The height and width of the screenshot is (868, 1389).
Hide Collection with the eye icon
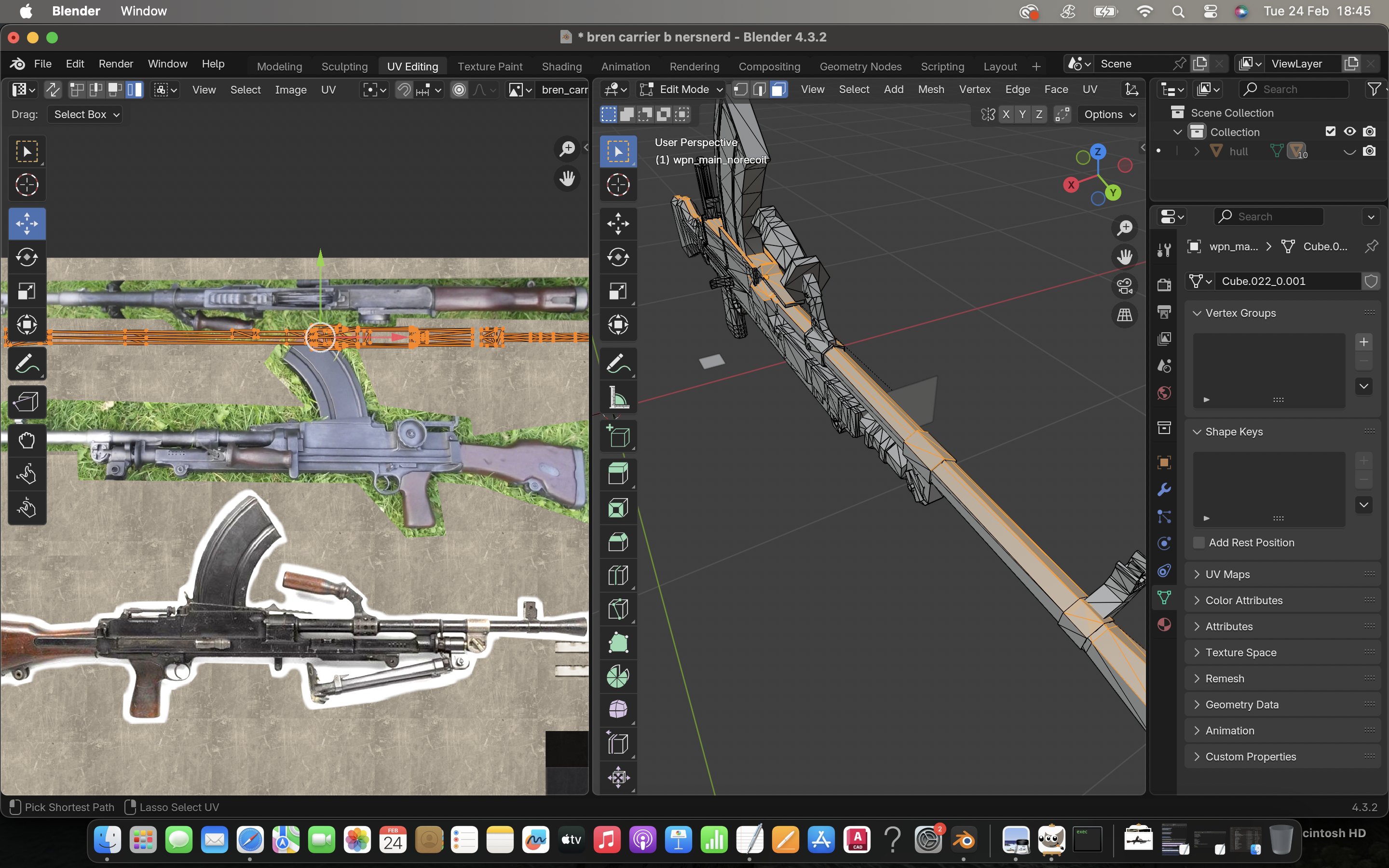click(1349, 132)
